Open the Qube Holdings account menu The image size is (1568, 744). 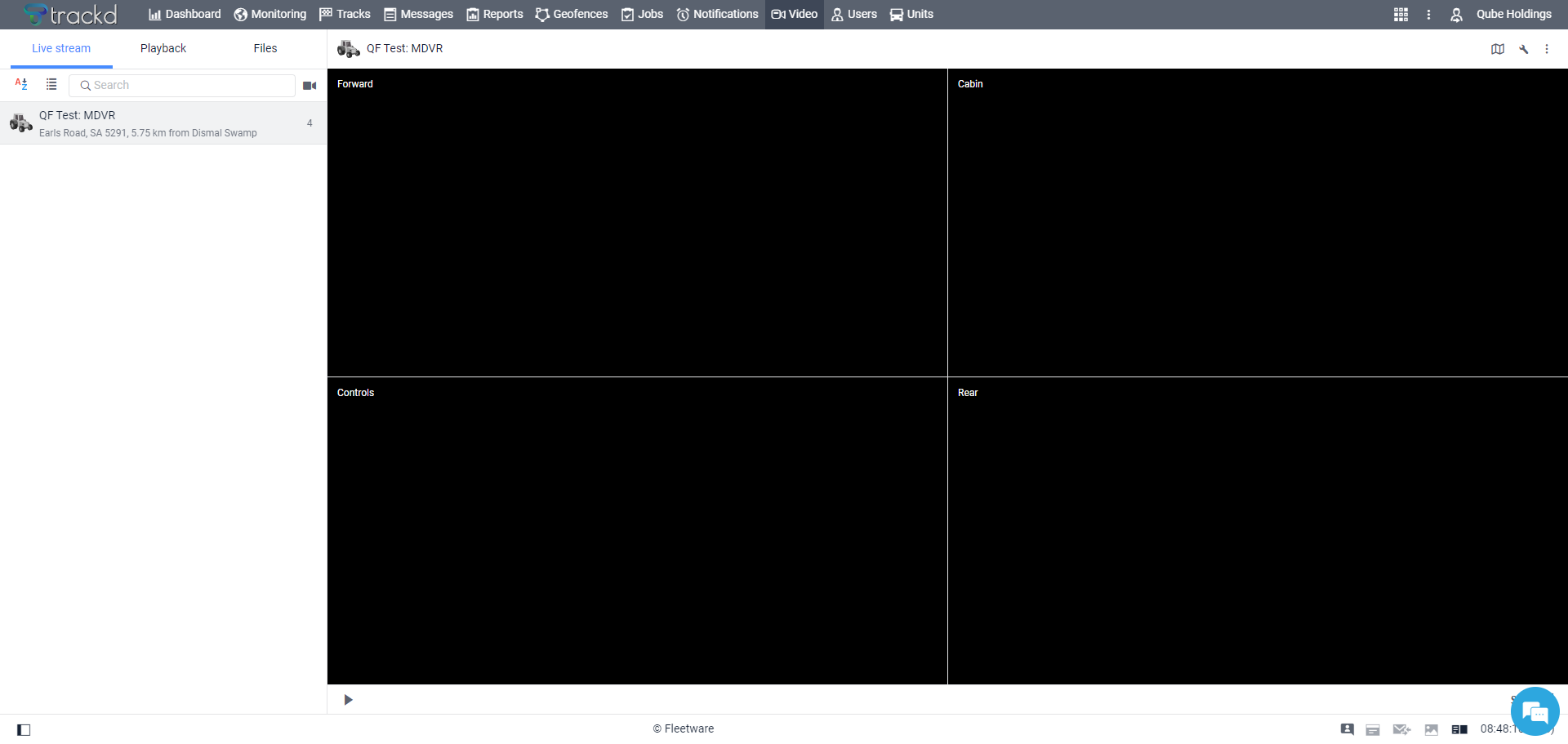click(1513, 14)
